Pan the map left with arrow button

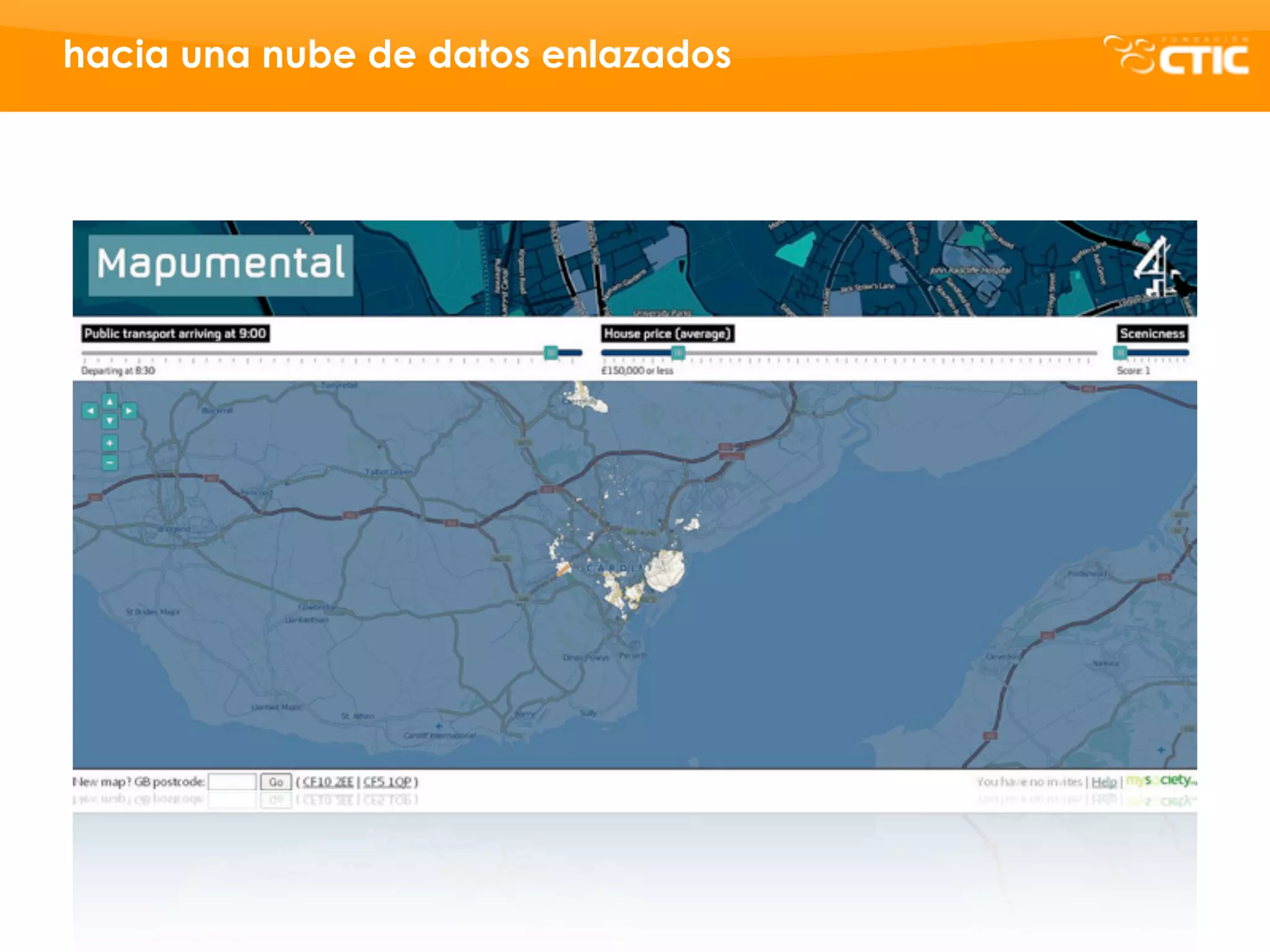[91, 411]
